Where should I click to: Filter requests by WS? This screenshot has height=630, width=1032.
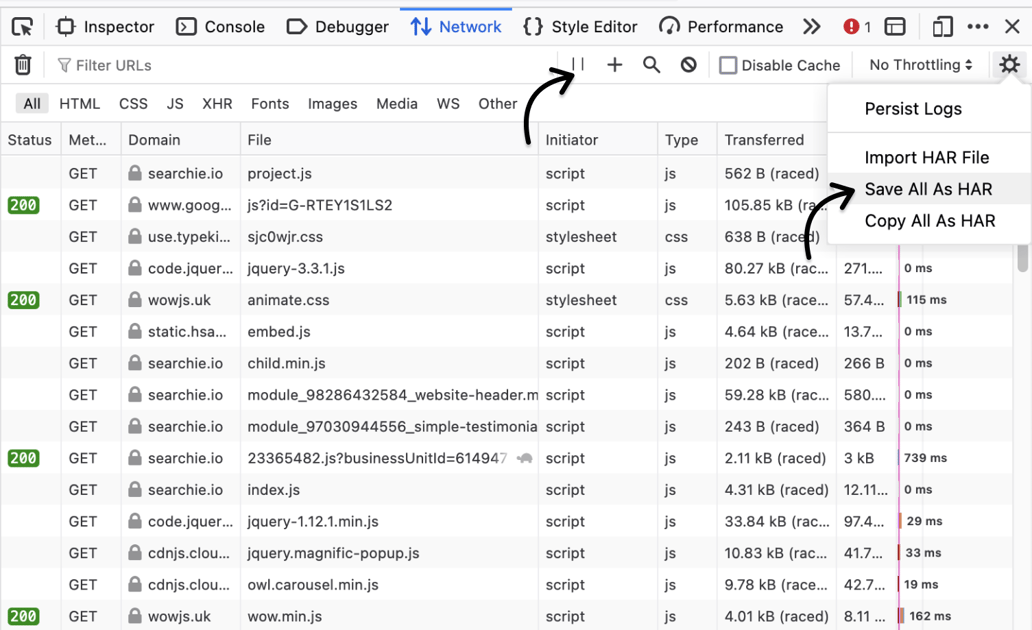pyautogui.click(x=448, y=103)
